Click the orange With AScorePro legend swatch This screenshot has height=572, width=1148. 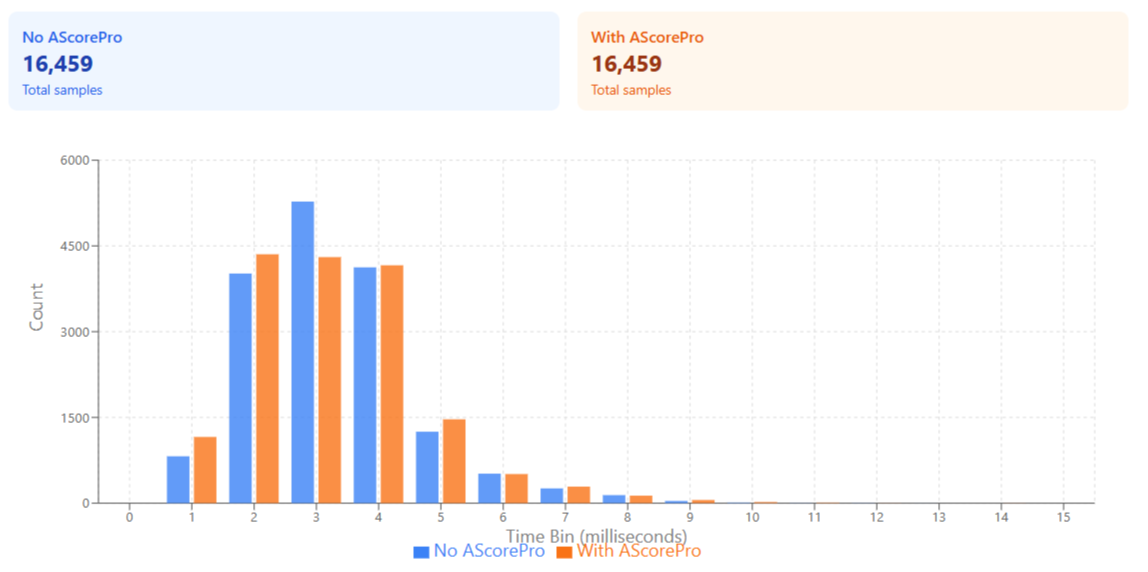(564, 551)
